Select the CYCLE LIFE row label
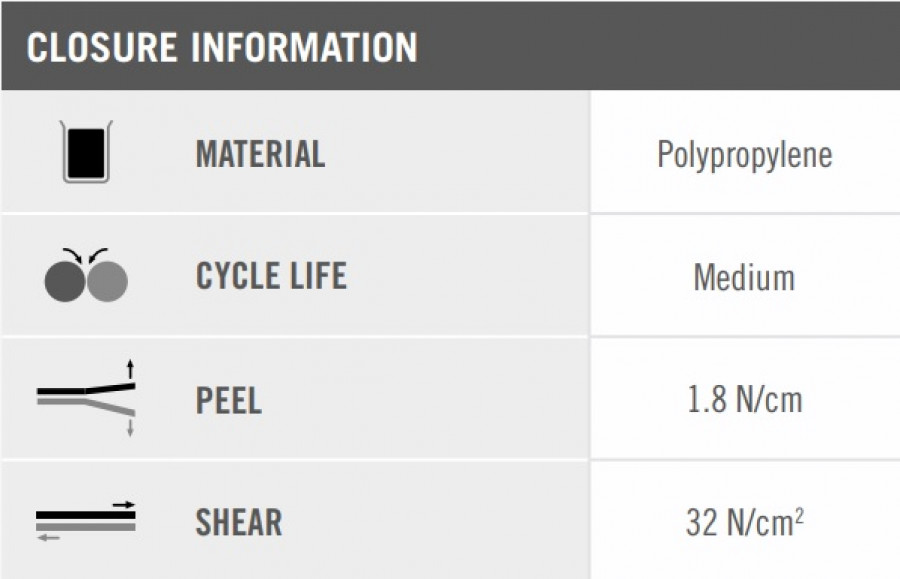900x579 pixels. tap(271, 275)
